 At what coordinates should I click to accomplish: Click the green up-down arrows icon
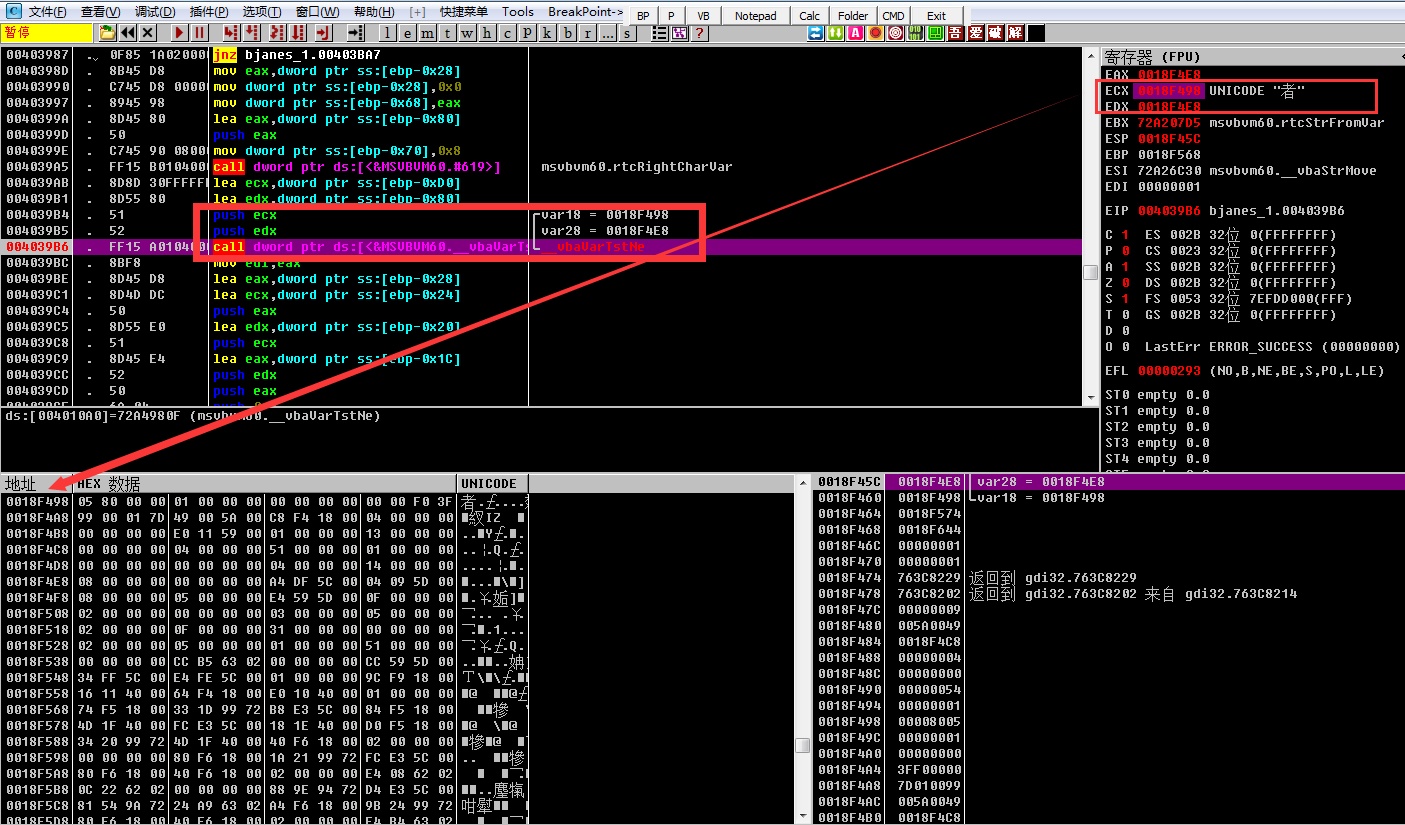(x=836, y=33)
